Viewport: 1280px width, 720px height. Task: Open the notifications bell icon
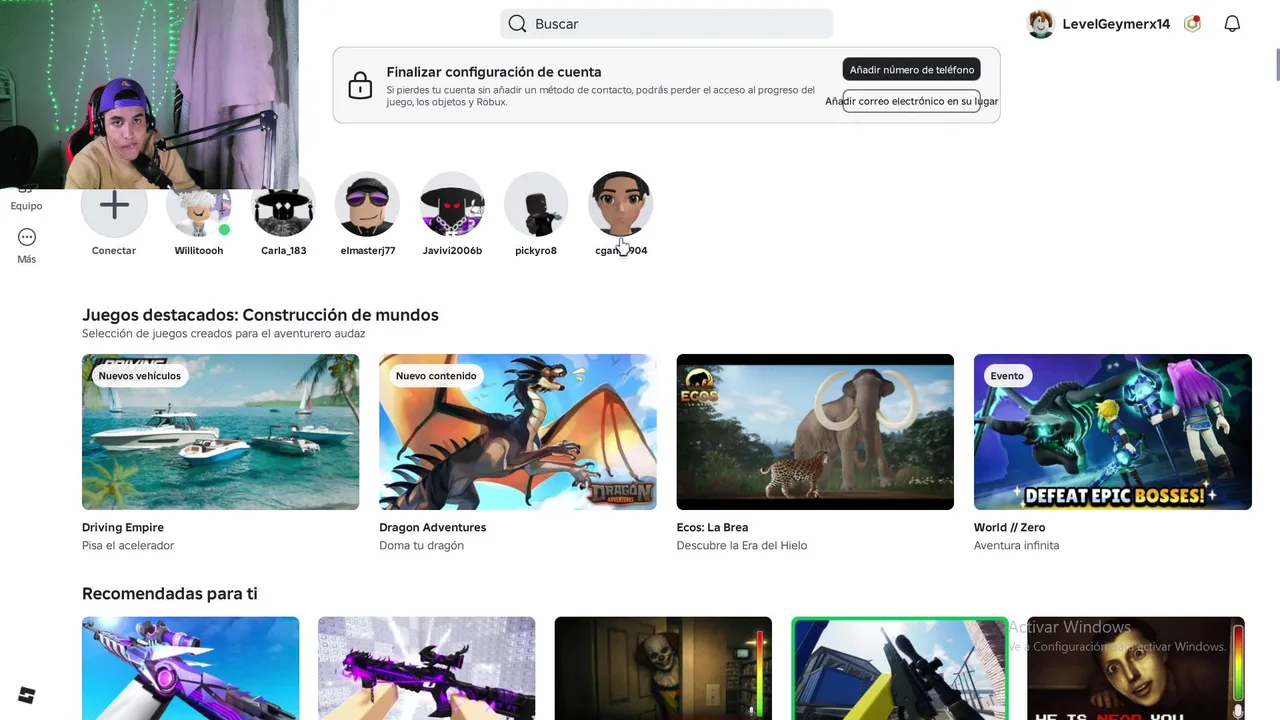1232,24
